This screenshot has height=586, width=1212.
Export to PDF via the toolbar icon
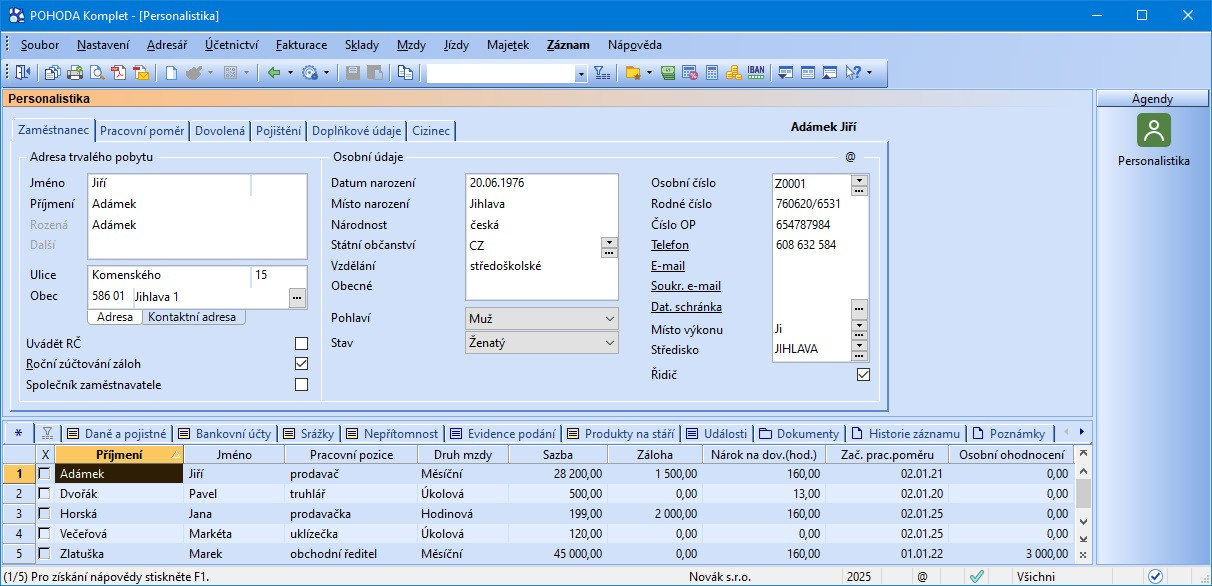click(x=119, y=73)
